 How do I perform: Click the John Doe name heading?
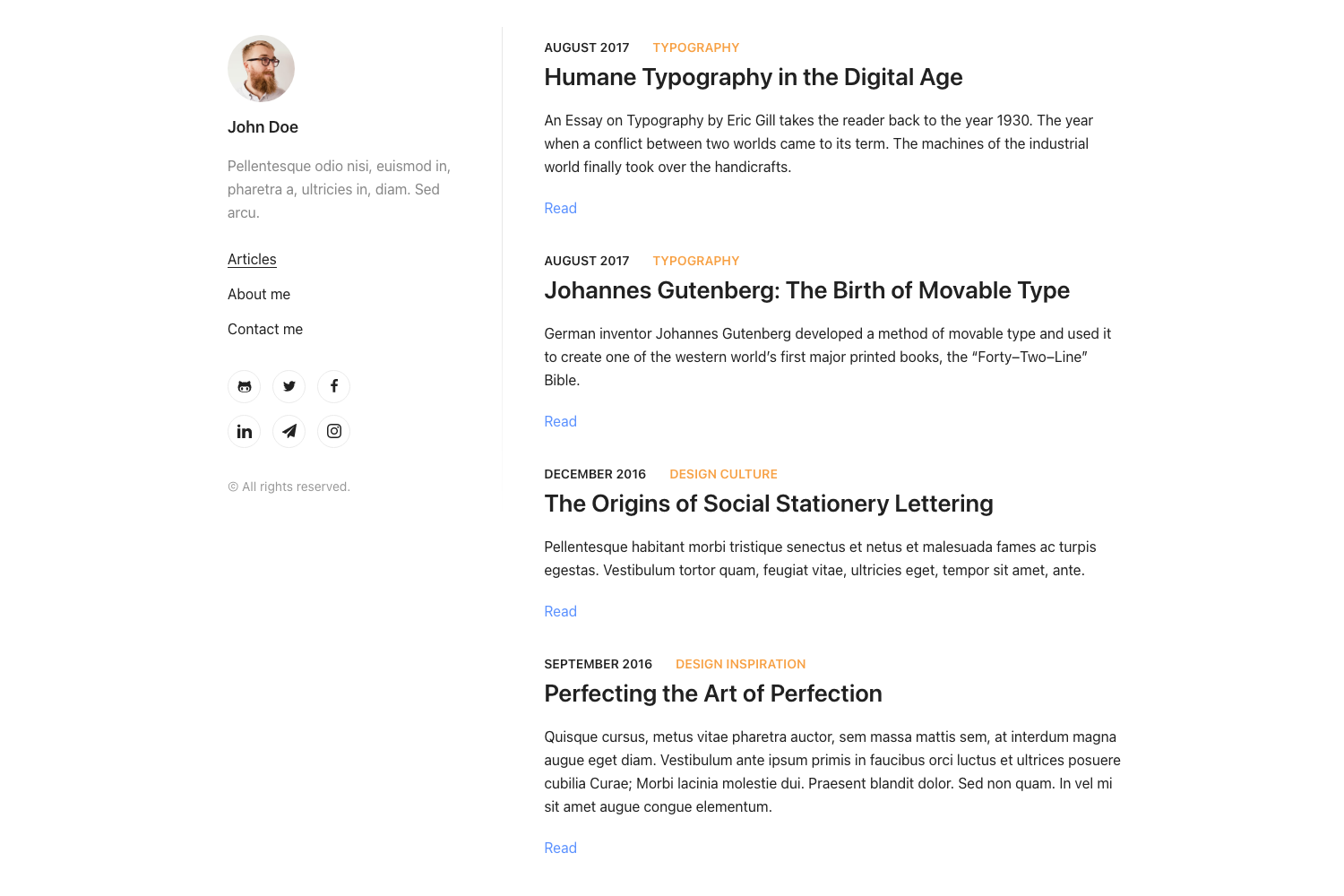(263, 128)
